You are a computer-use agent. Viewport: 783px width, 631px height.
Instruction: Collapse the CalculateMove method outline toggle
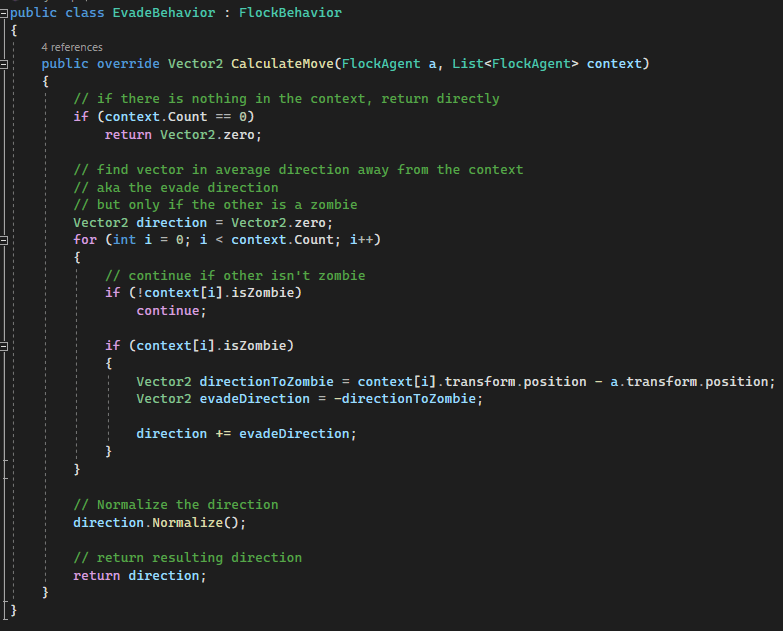(5, 64)
